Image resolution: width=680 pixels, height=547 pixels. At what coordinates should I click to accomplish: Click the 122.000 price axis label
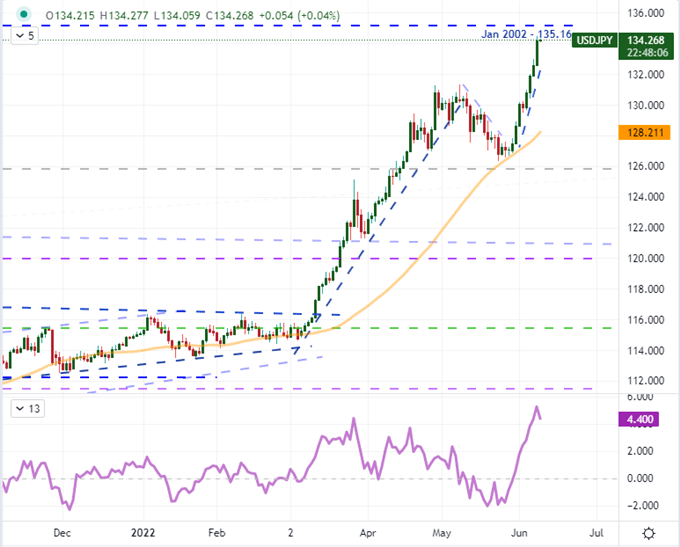(x=646, y=228)
